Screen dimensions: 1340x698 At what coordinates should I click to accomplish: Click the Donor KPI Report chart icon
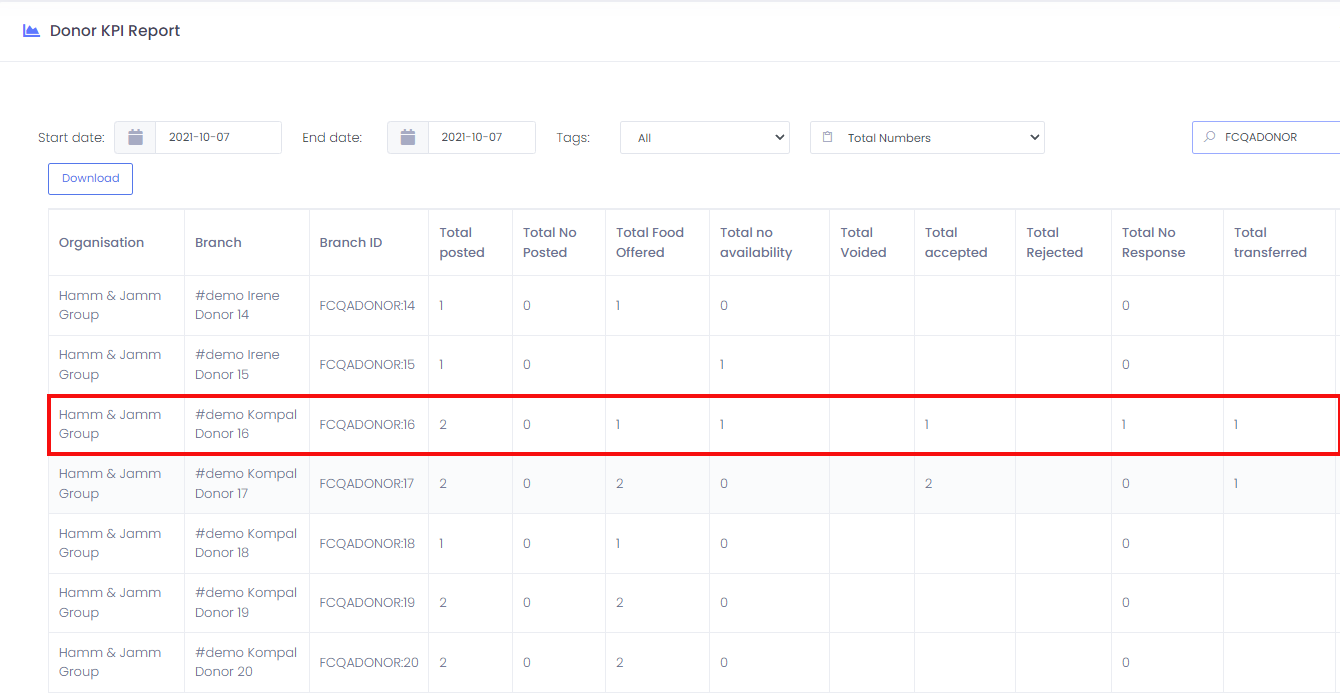pos(32,31)
